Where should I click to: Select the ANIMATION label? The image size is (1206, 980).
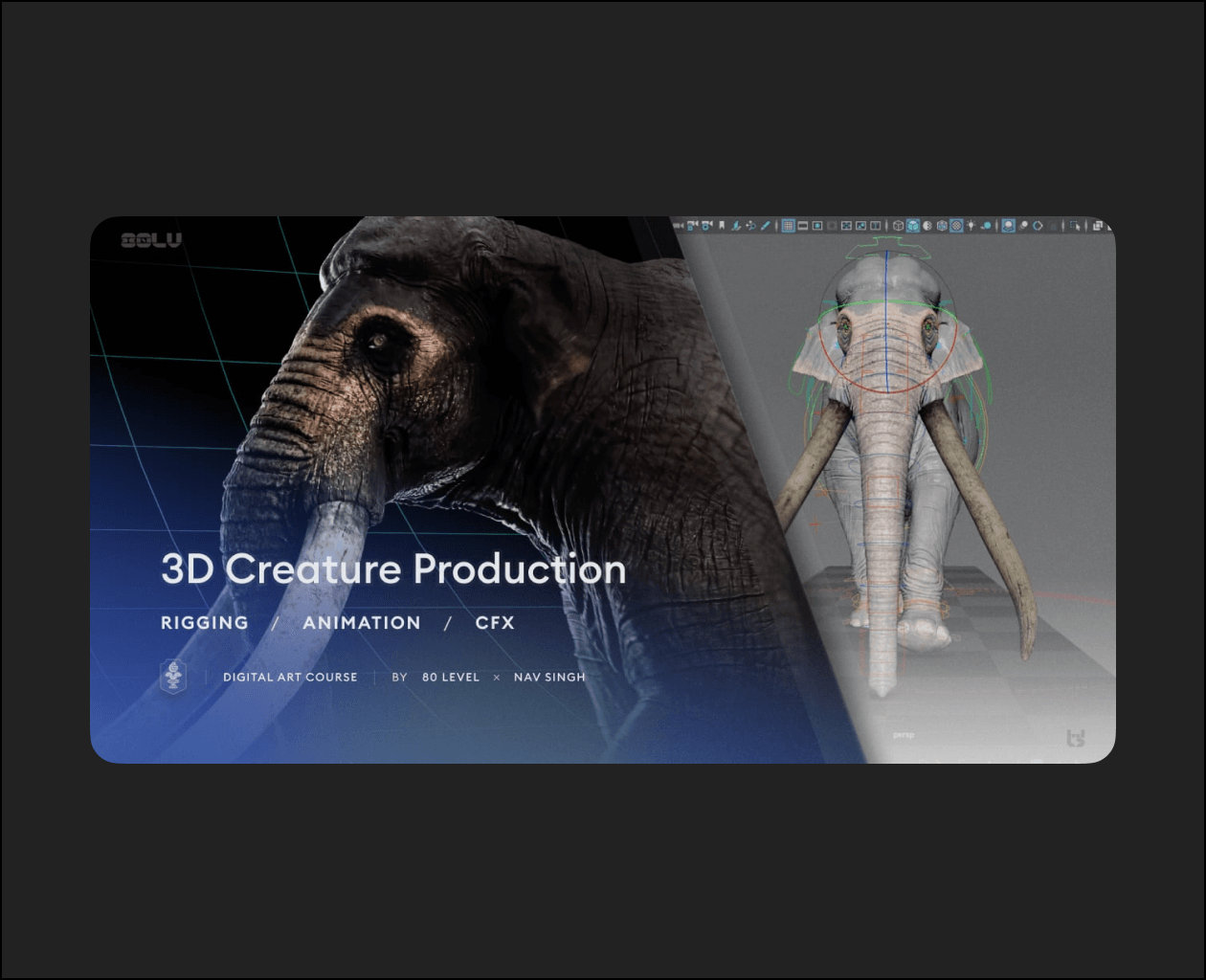(362, 623)
